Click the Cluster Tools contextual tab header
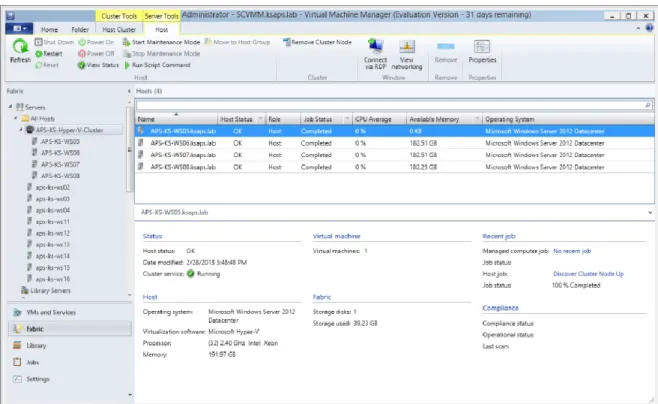This screenshot has width=658, height=404. (119, 16)
